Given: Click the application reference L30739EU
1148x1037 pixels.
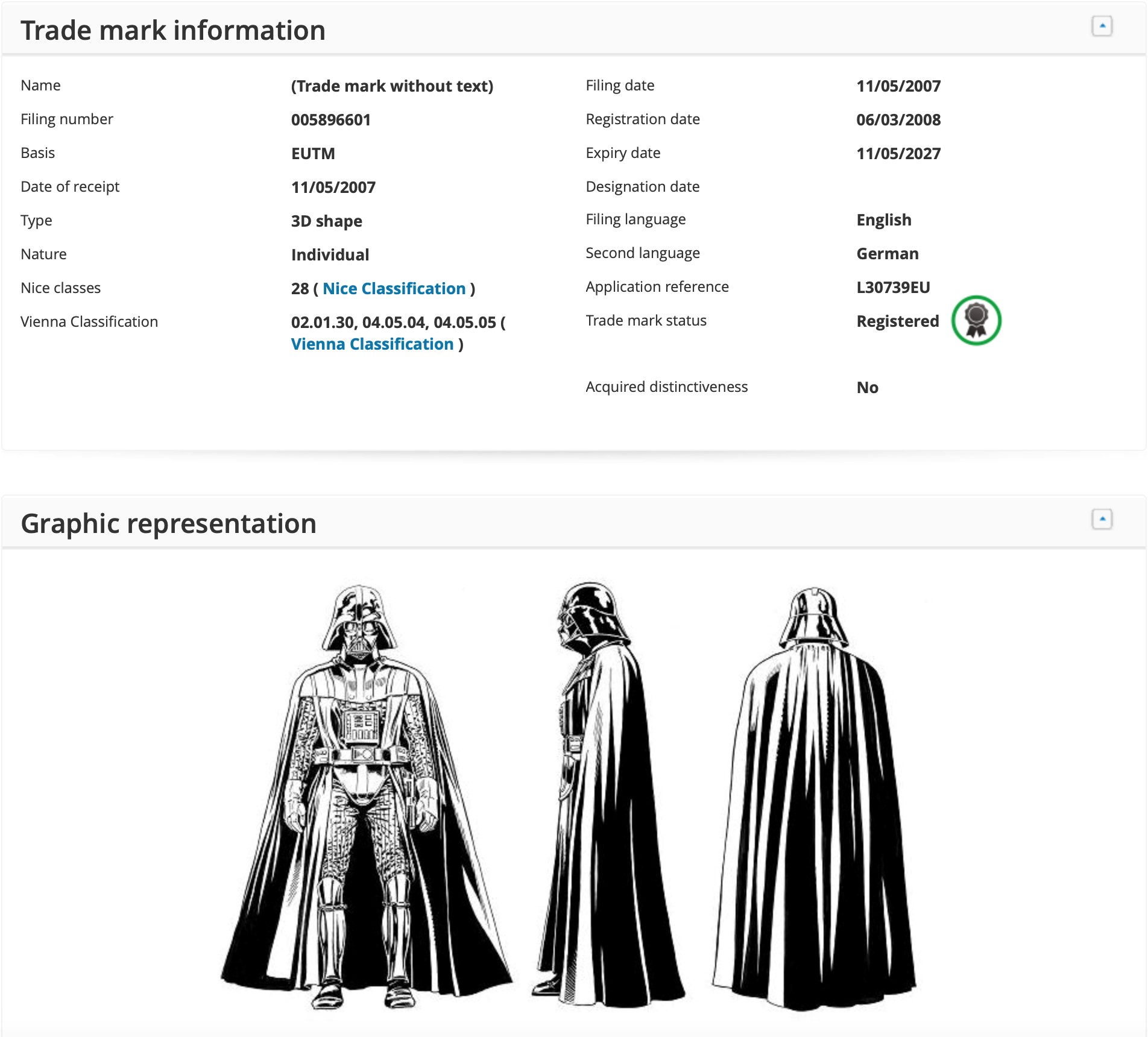Looking at the screenshot, I should [893, 288].
